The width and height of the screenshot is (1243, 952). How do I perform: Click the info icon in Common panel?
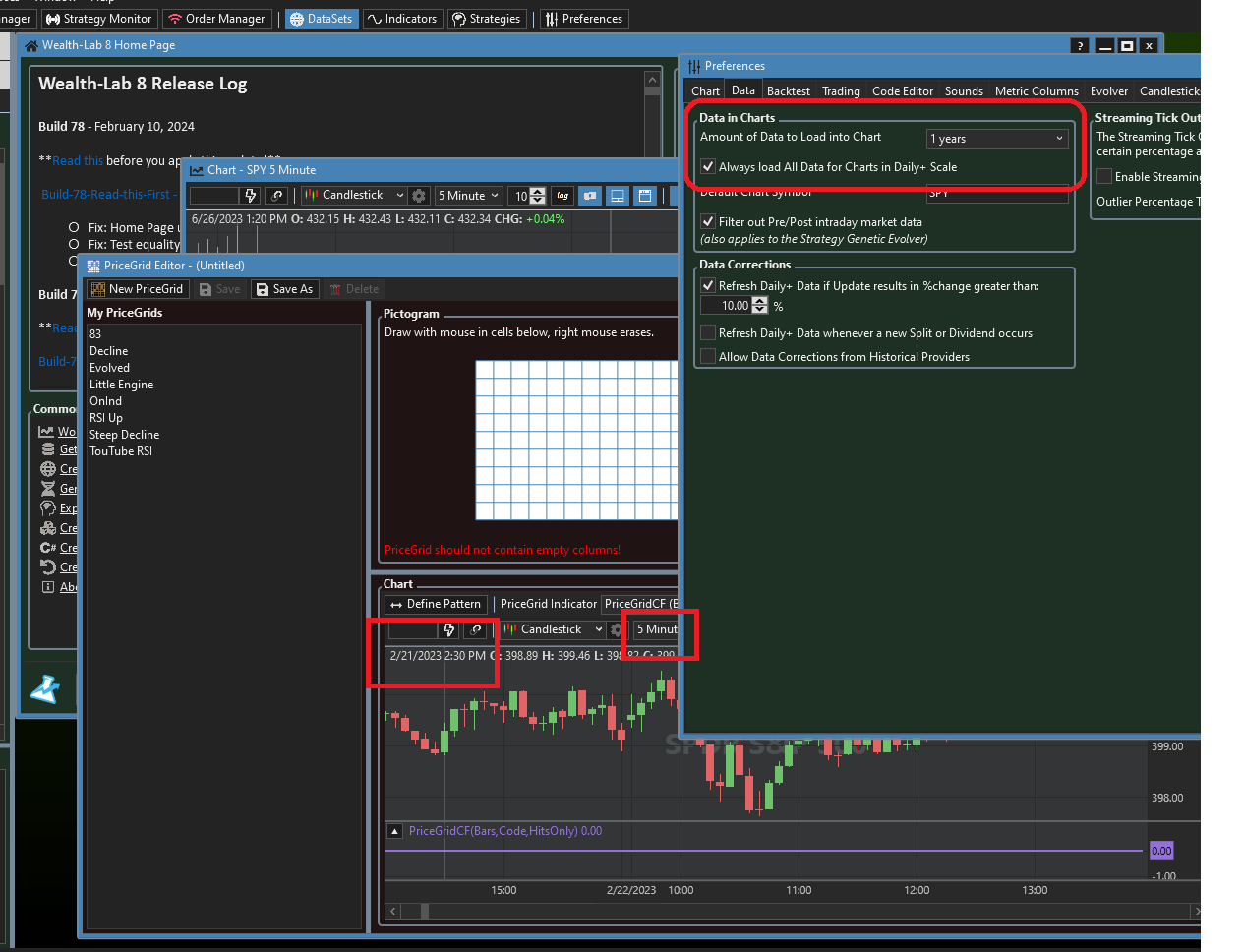point(48,587)
